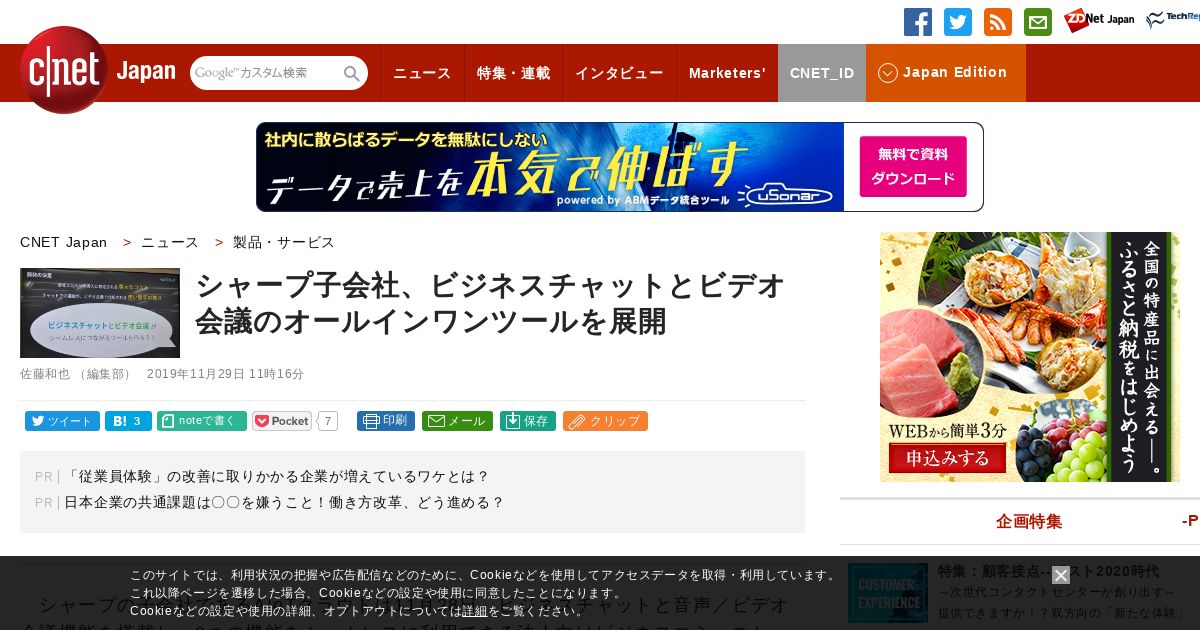Open the ニュース menu
The width and height of the screenshot is (1200, 630).
(422, 73)
